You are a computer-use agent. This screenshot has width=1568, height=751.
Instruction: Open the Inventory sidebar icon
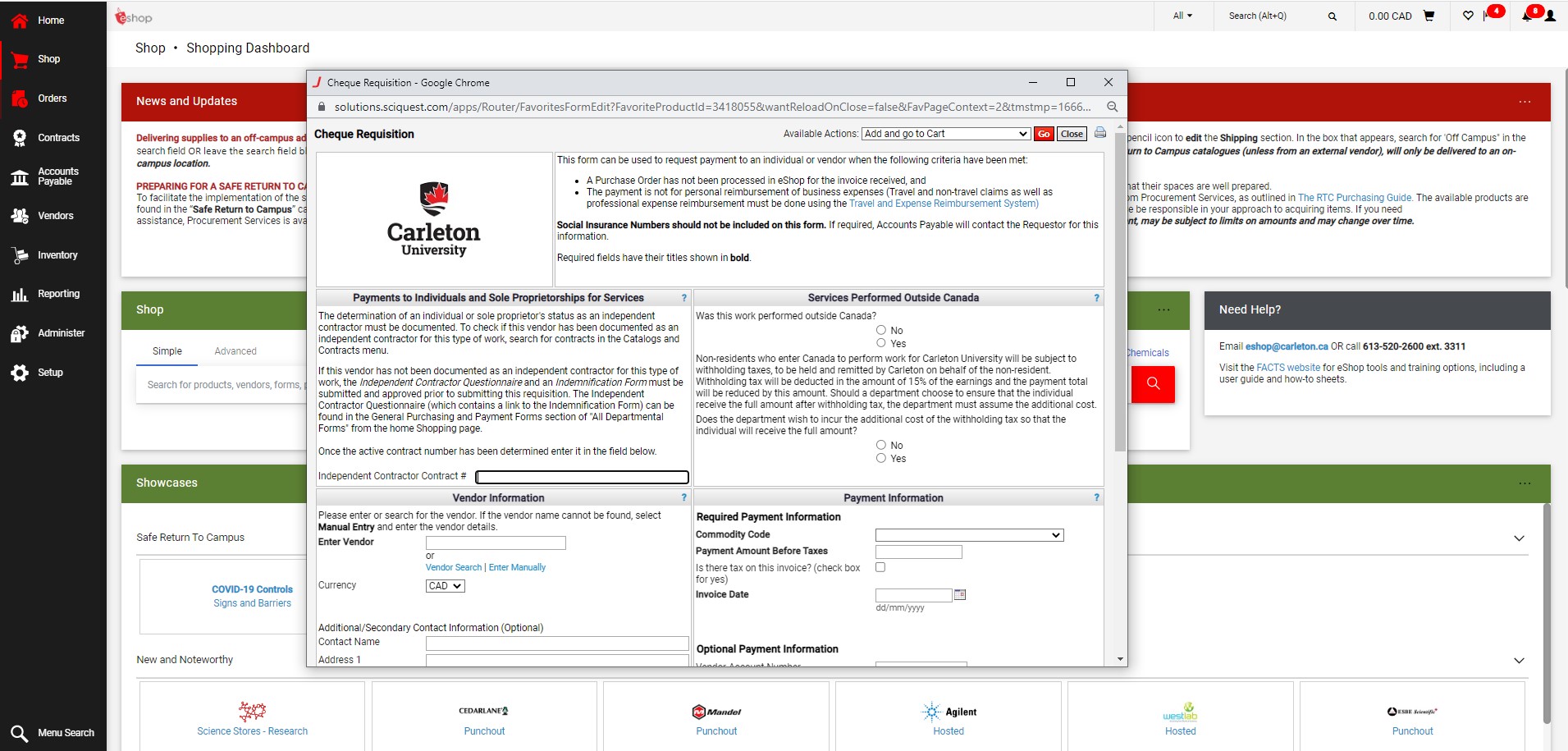coord(20,255)
